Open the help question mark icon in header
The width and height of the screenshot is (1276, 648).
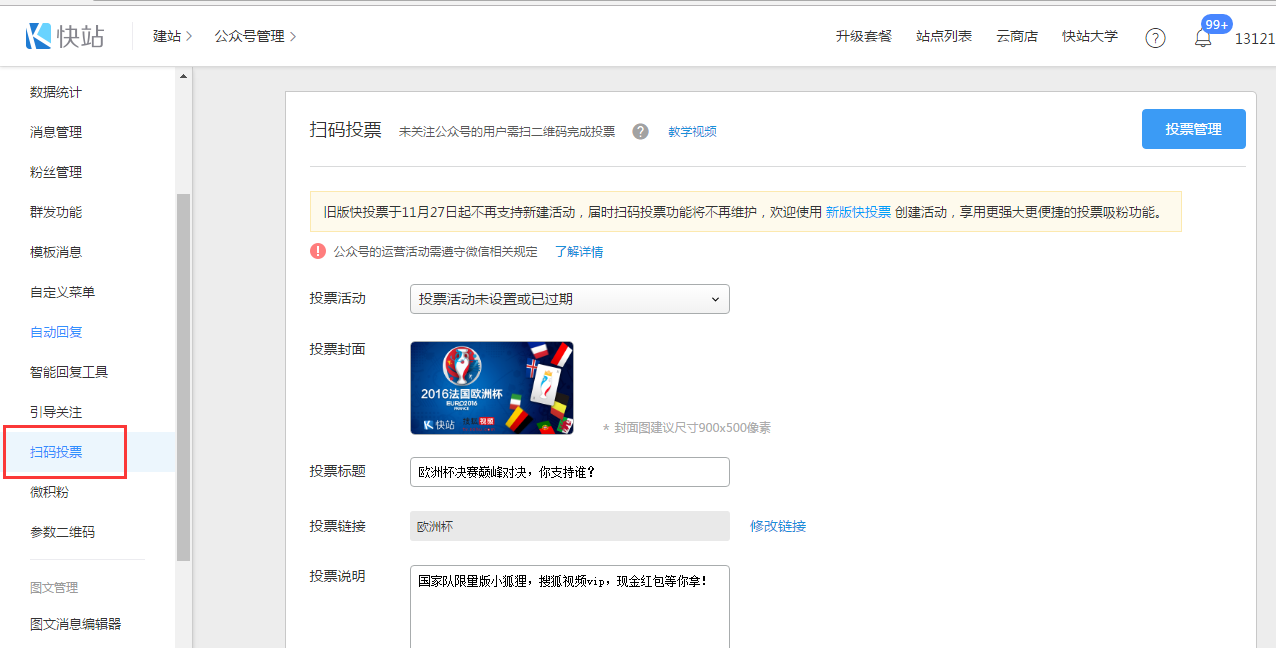click(1155, 38)
